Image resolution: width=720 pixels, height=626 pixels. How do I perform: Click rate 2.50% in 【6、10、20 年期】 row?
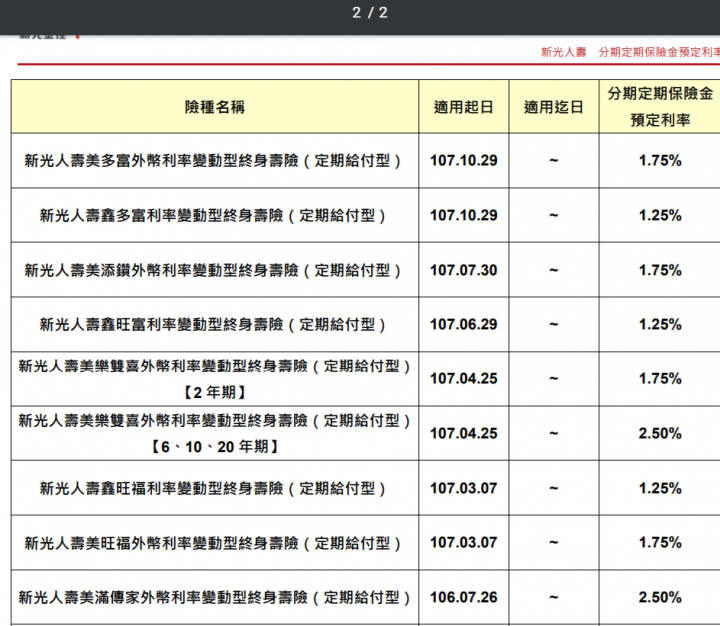(660, 433)
